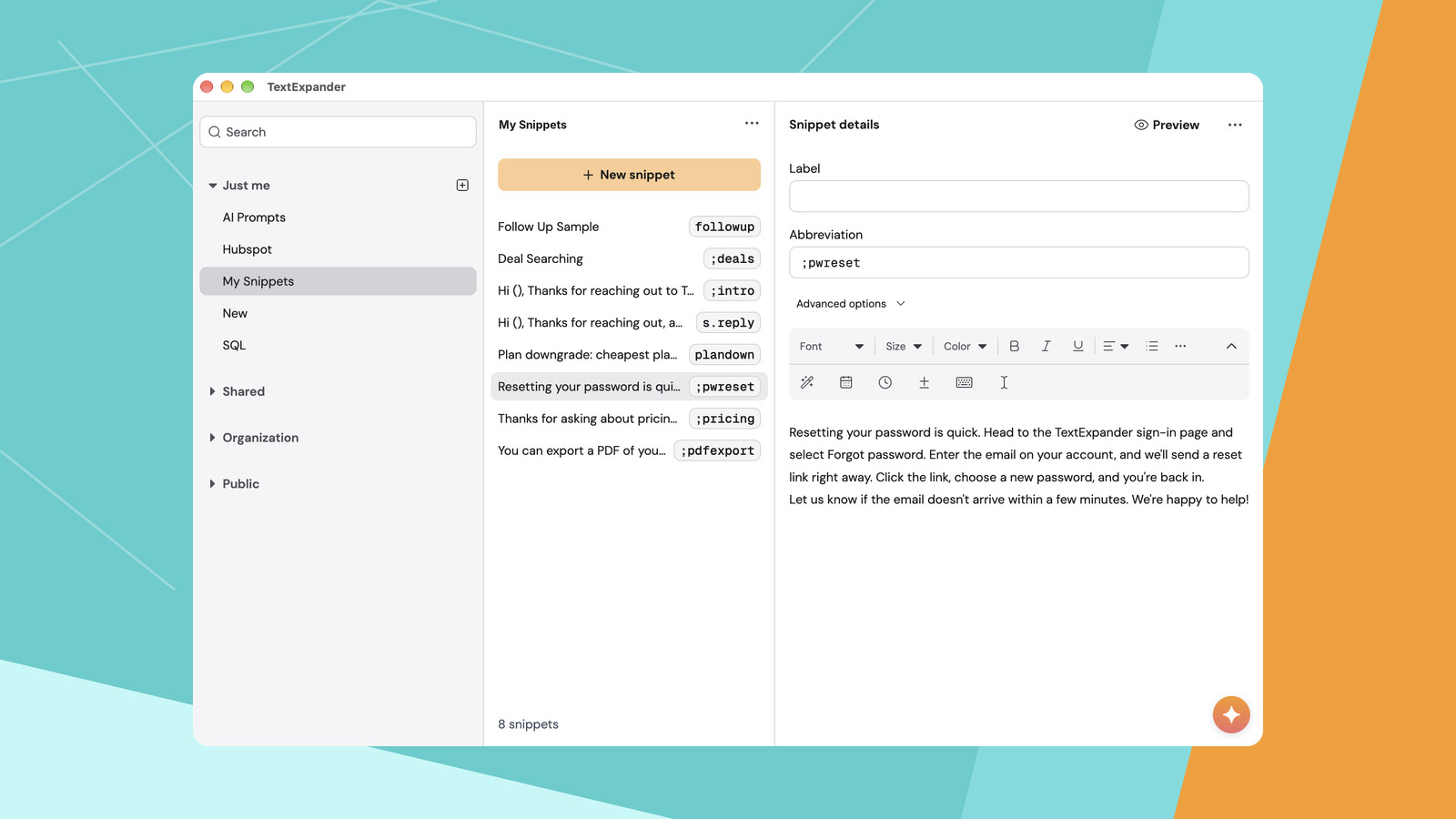
Task: Open the Deal Searching snippet
Action: tap(629, 258)
